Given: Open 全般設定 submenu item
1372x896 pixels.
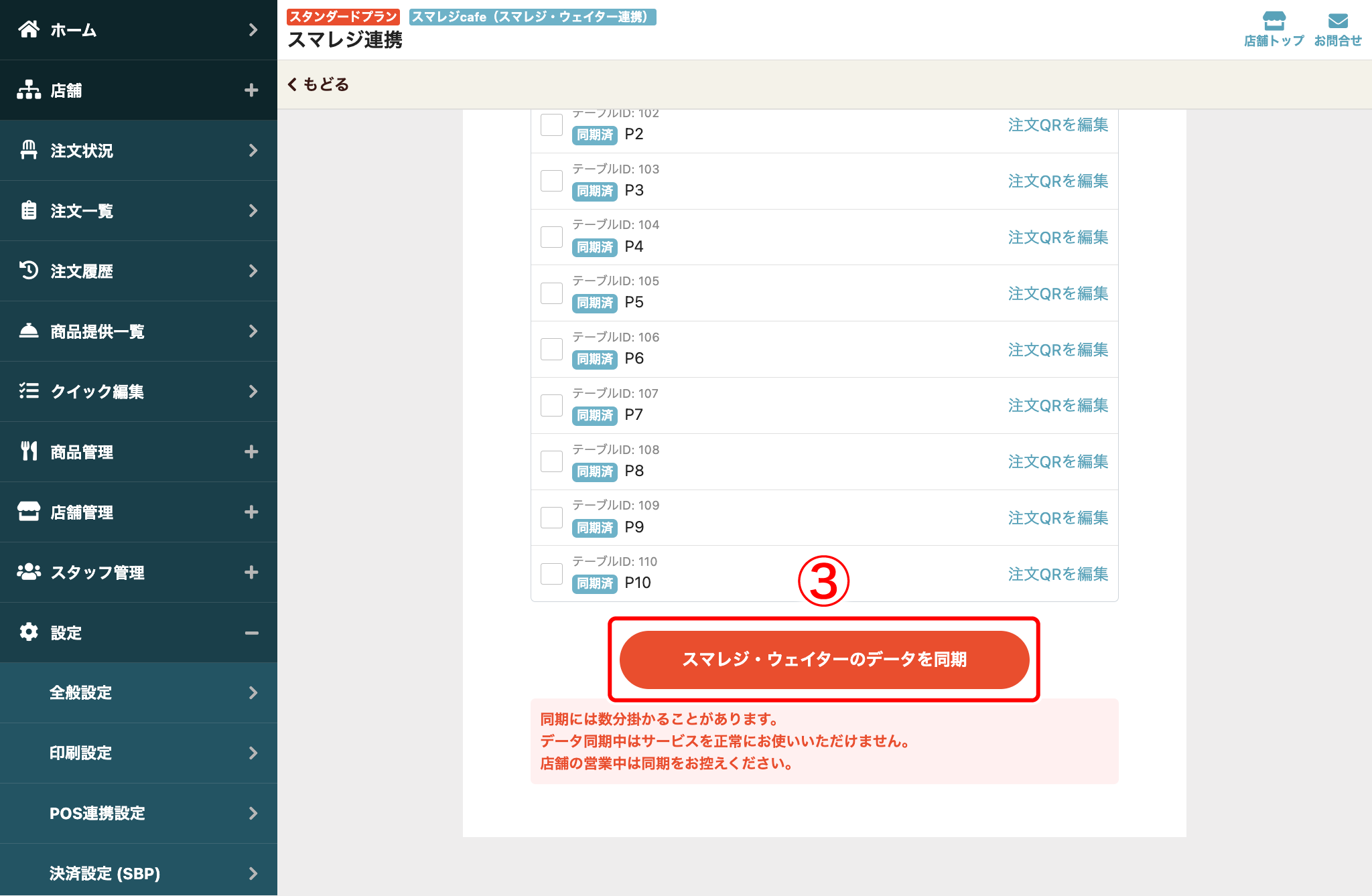Looking at the screenshot, I should point(139,693).
